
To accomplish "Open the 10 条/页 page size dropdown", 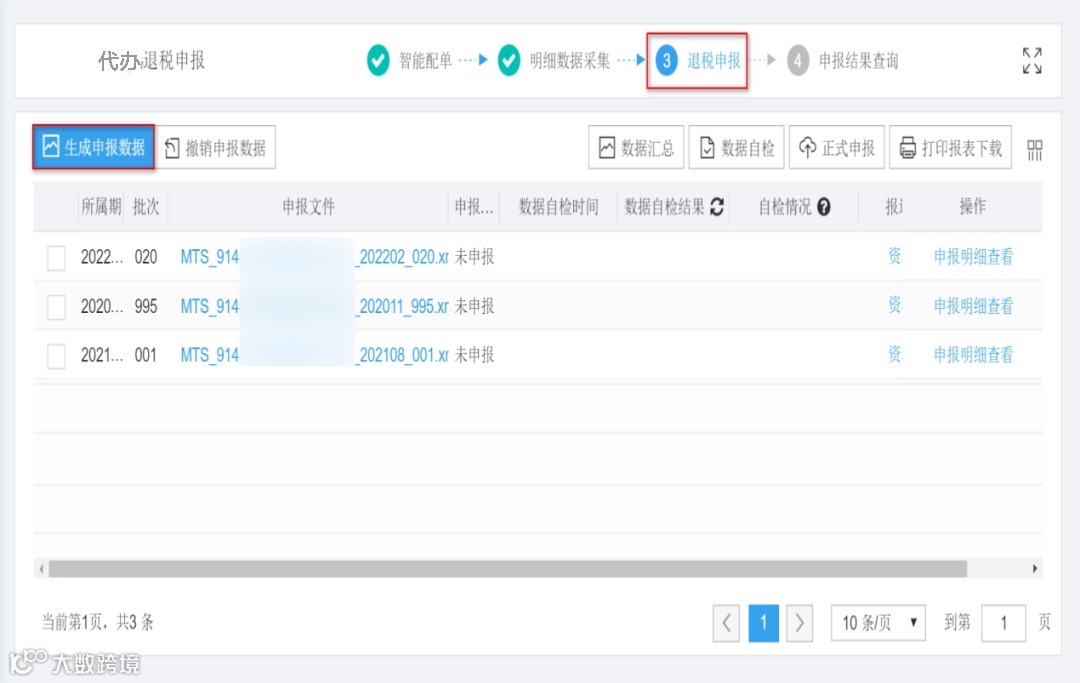I will pos(878,623).
